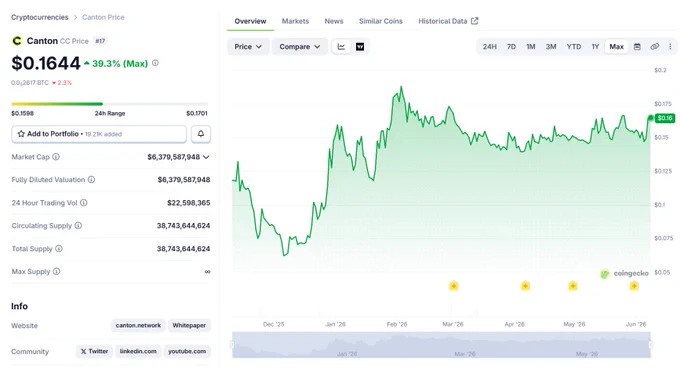Image resolution: width=680 pixels, height=369 pixels.
Task: Click info icon beside 39.3% (Max)
Action: click(x=155, y=63)
